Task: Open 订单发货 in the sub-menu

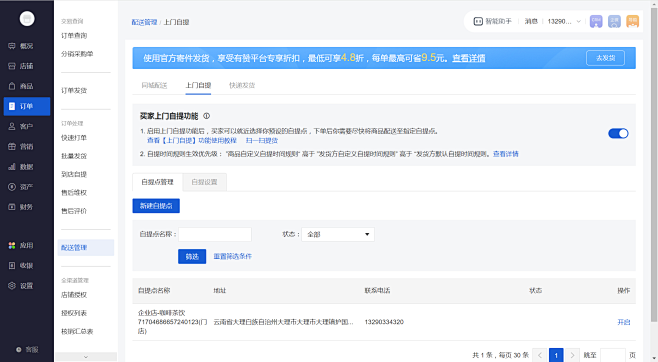Action: pos(74,91)
